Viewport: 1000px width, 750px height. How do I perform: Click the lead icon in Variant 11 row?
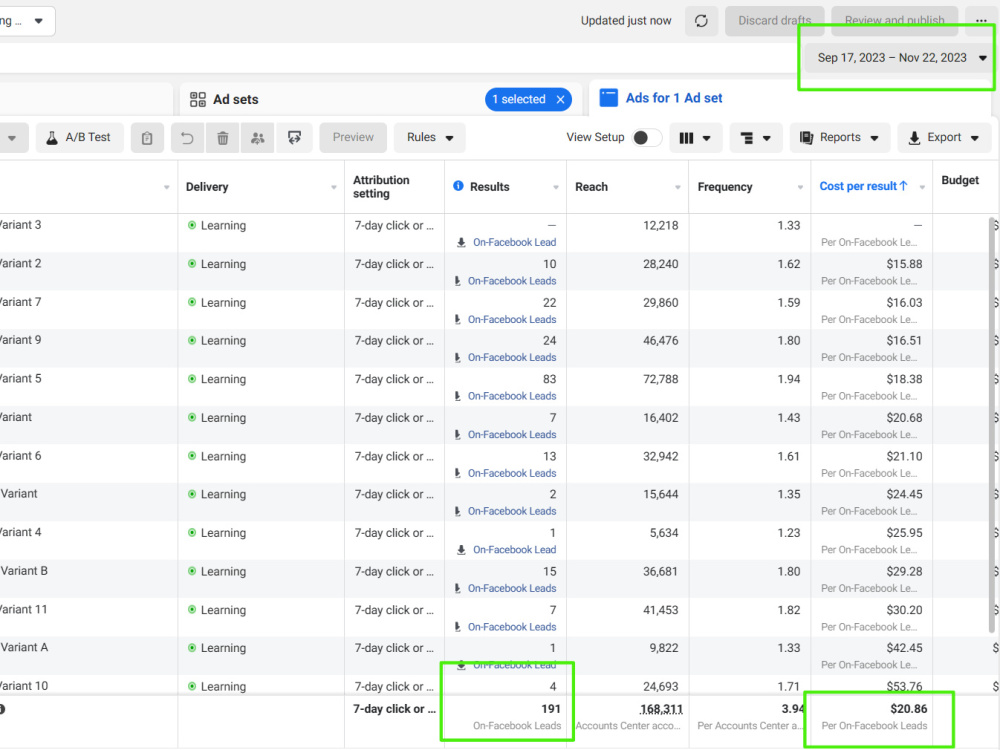coord(457,627)
